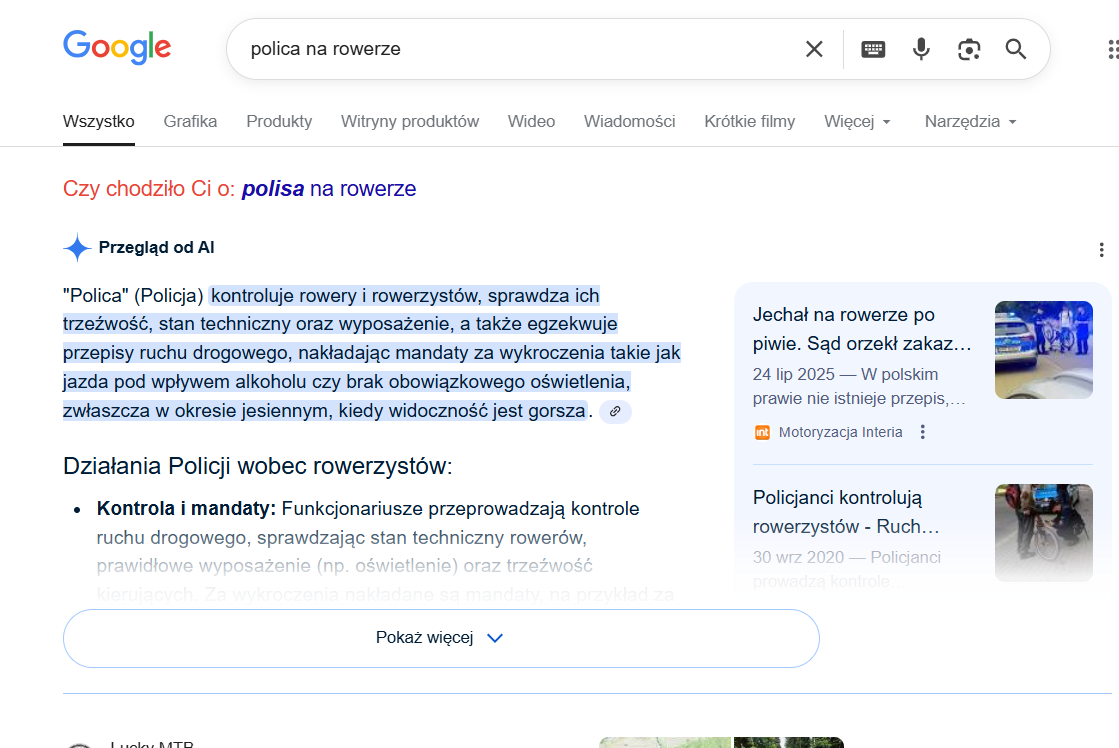The image size is (1119, 748).
Task: Start voice search with microphone icon
Action: point(921,49)
